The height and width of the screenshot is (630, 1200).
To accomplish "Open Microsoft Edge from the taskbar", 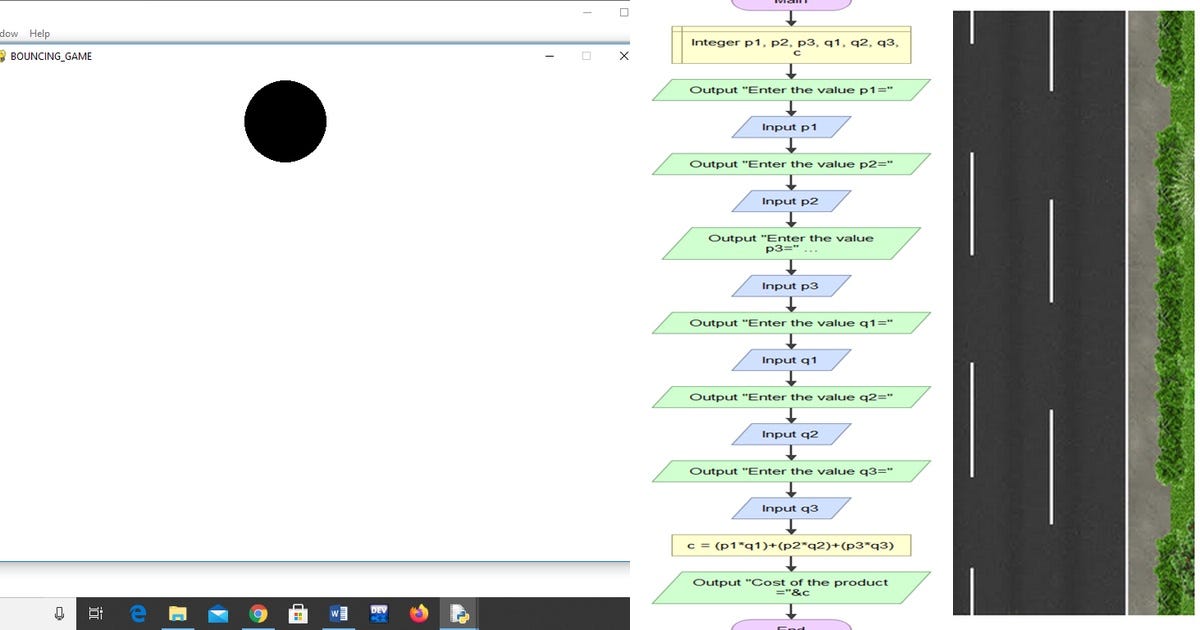I will pyautogui.click(x=138, y=613).
